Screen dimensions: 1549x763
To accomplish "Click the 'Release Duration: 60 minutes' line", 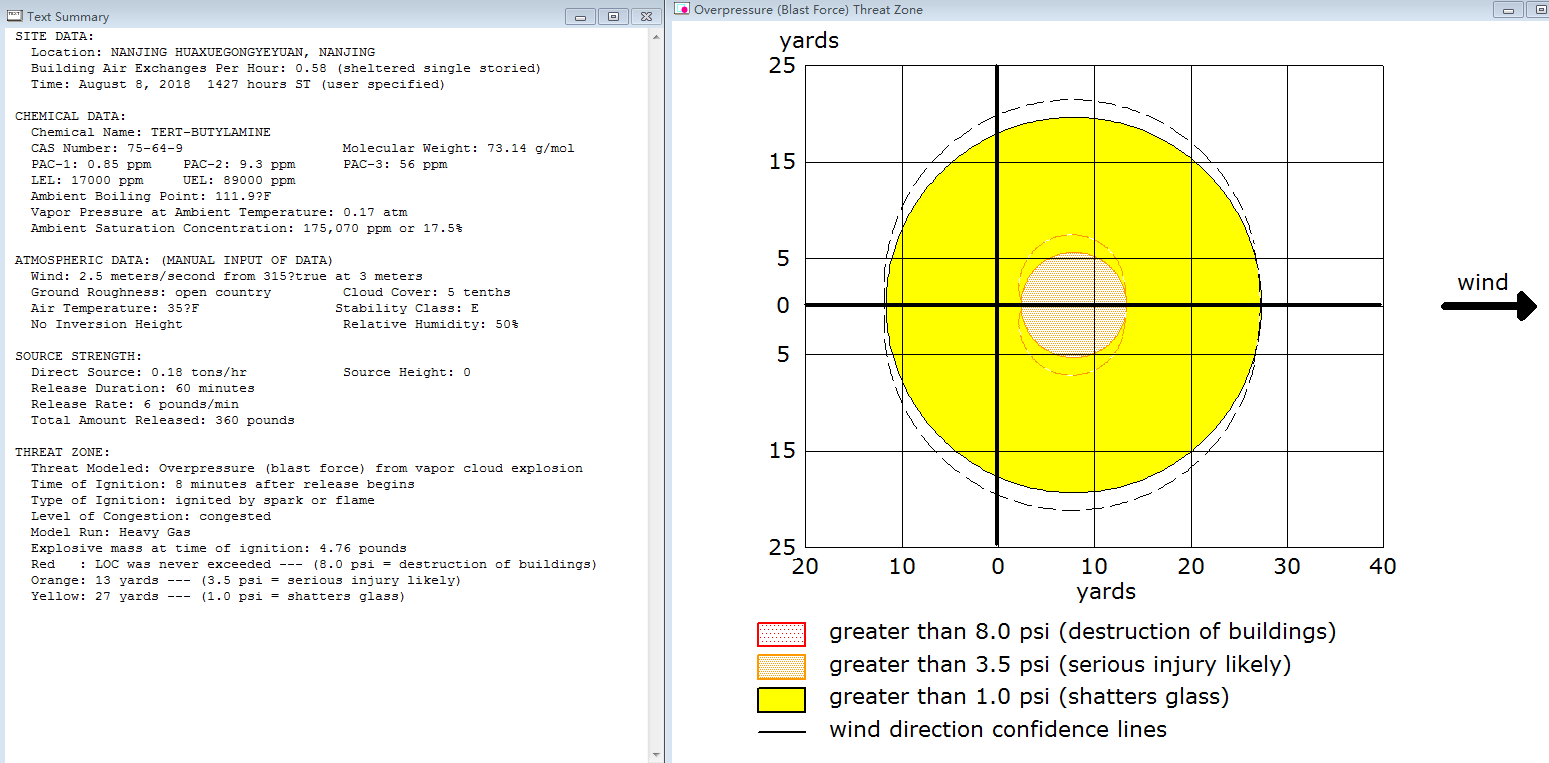I will pyautogui.click(x=143, y=388).
